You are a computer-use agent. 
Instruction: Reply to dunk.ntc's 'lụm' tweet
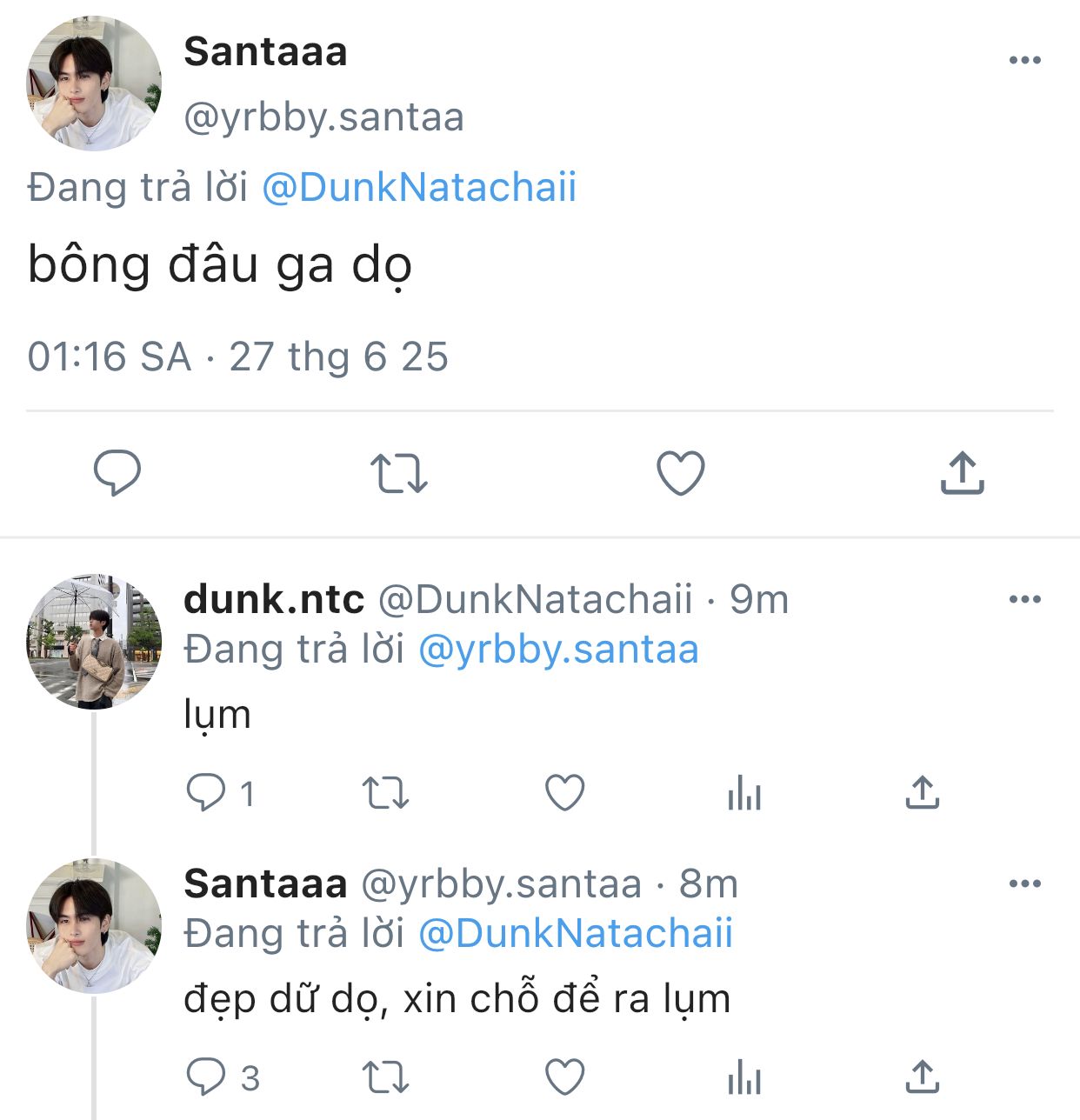206,793
